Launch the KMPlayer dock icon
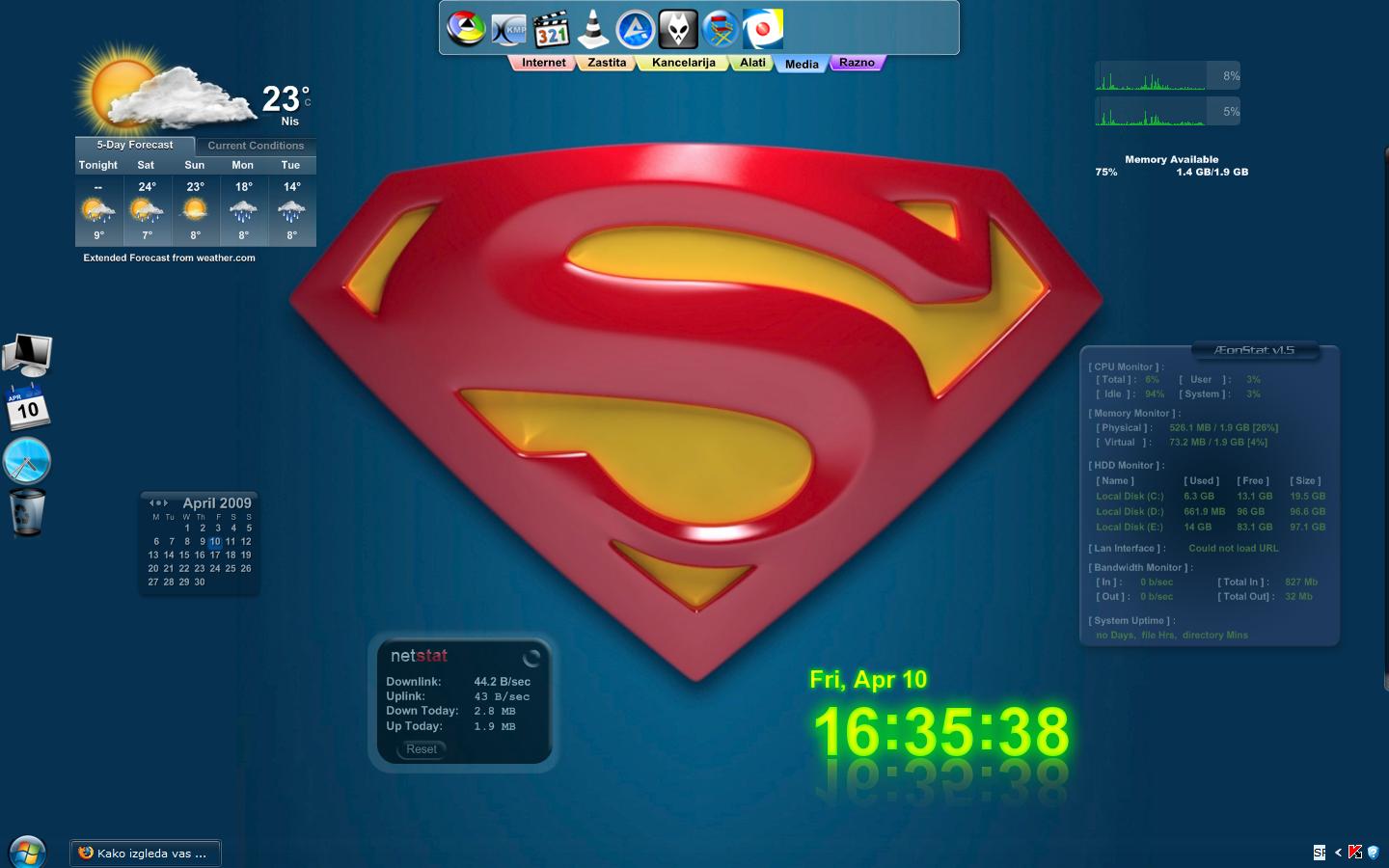 tap(508, 30)
